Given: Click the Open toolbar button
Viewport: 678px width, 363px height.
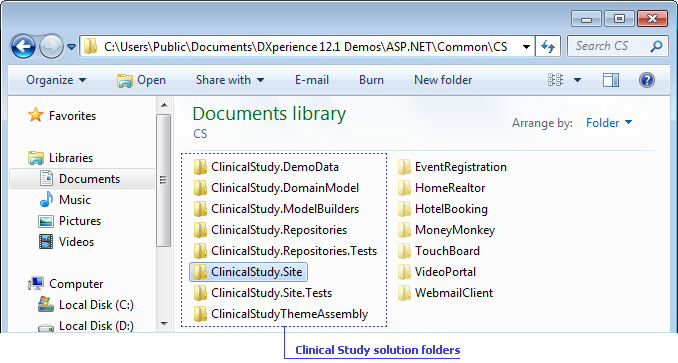Looking at the screenshot, I should pyautogui.click(x=141, y=80).
